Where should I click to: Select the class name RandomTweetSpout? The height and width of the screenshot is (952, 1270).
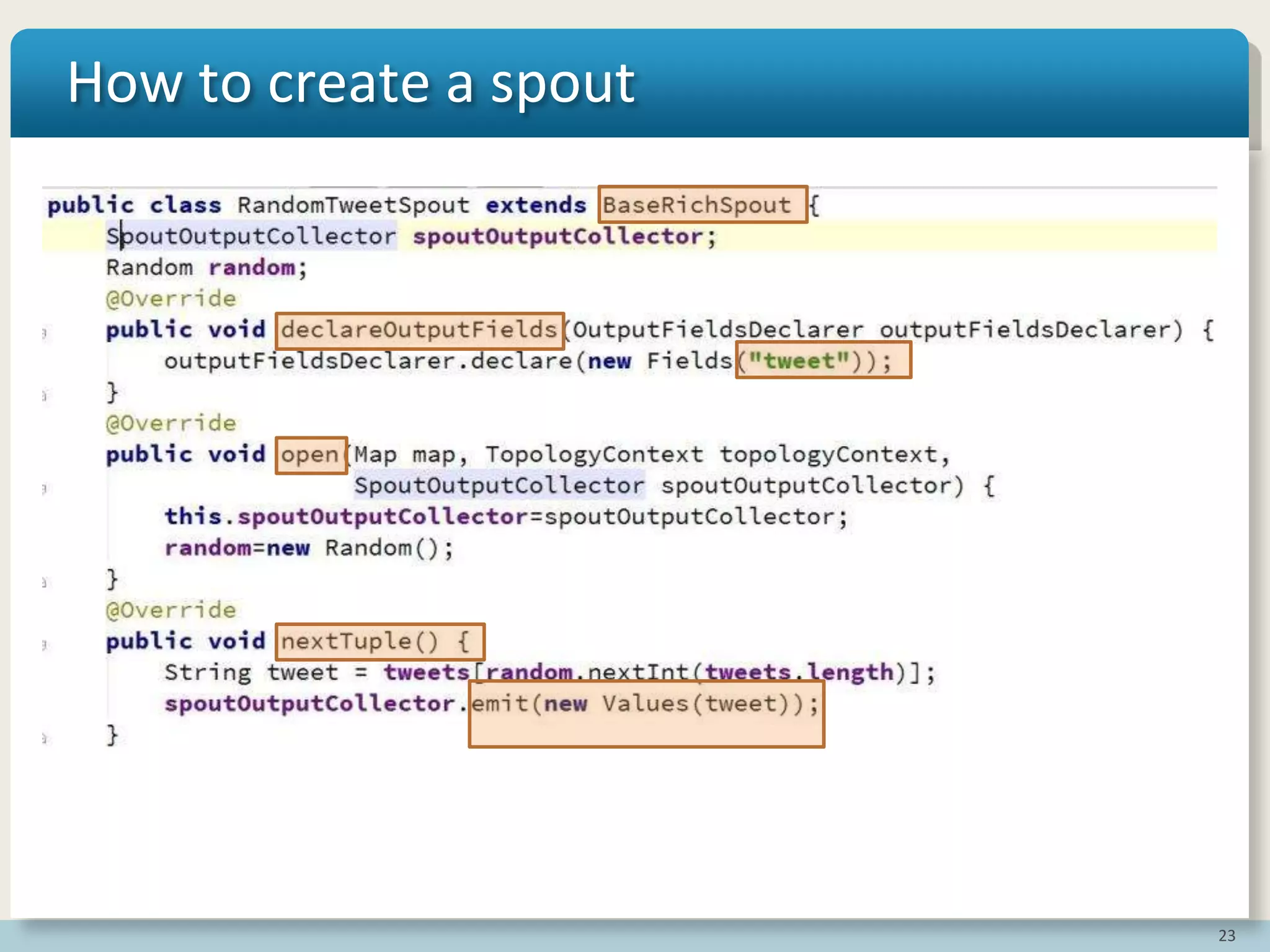click(353, 205)
